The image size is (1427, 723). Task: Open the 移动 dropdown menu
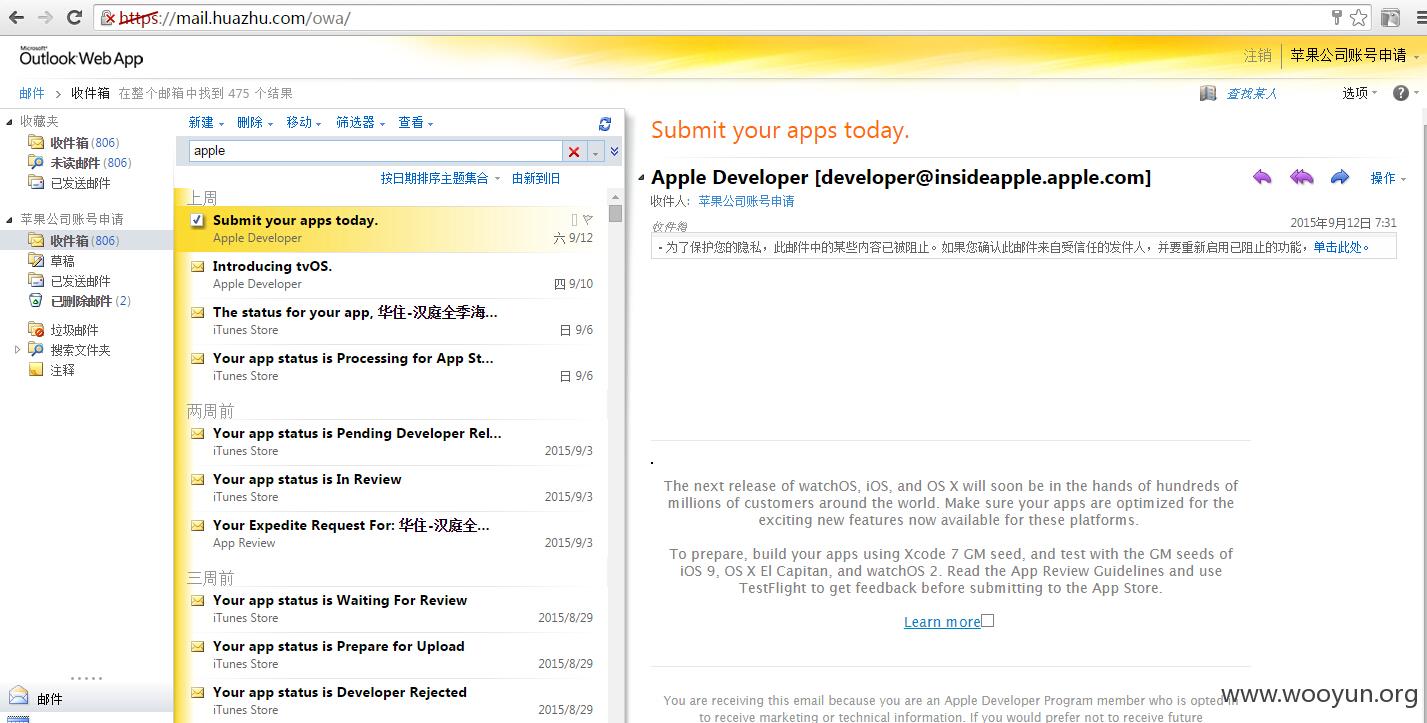(304, 123)
